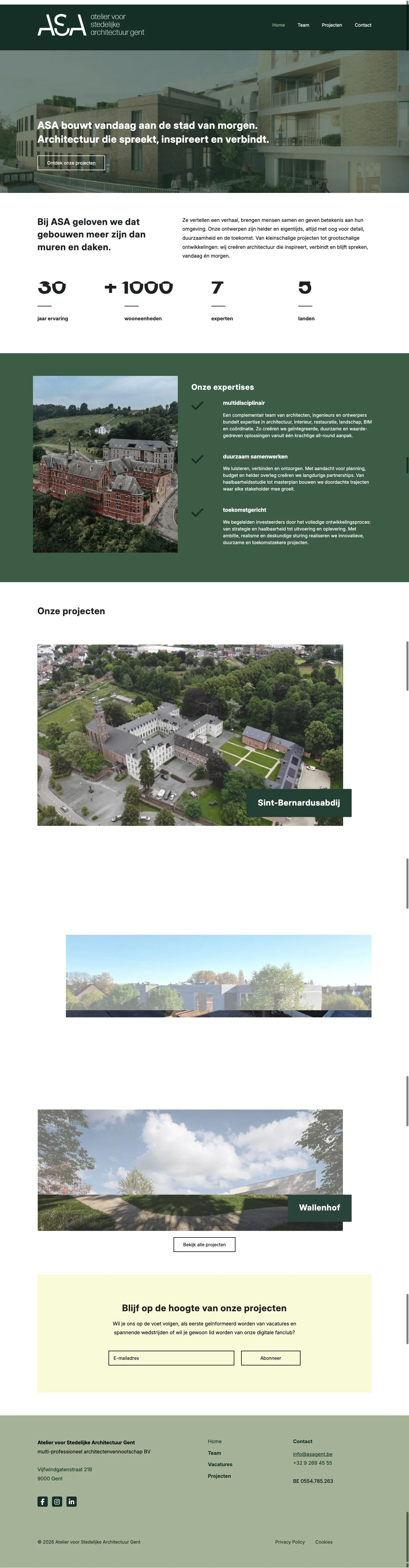Open the Cookies footer link

(324, 1542)
